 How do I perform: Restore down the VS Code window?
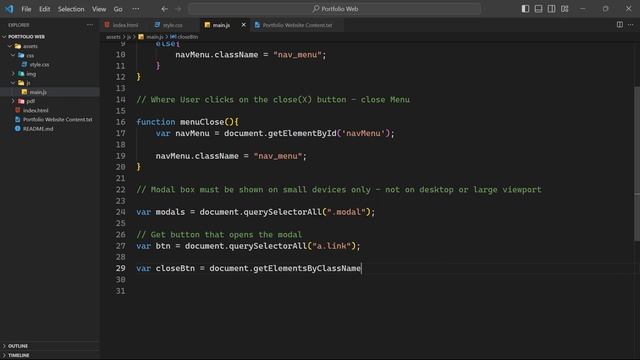click(x=606, y=9)
